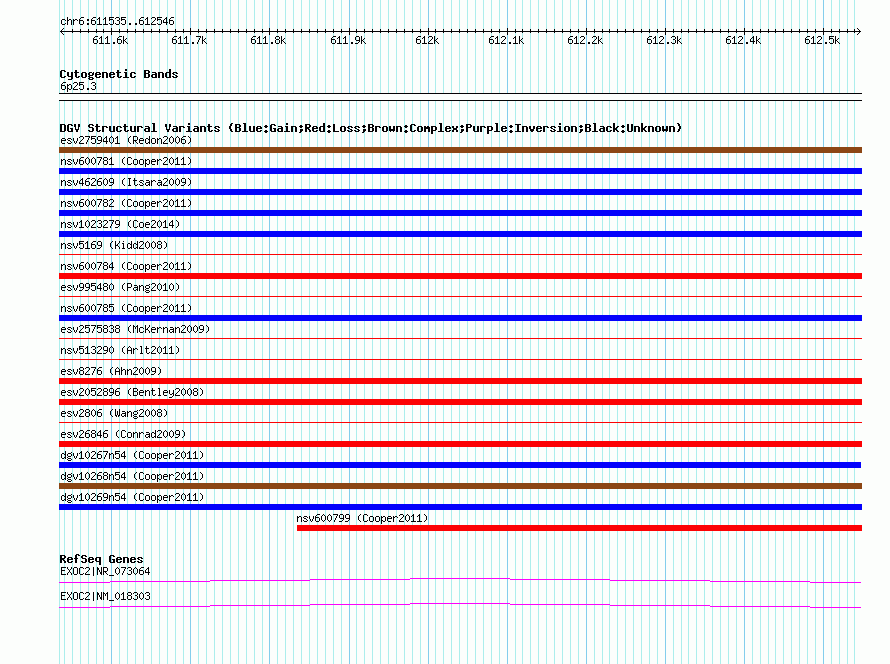Open the dgv10269n54 (Cooper2011) label
Image resolution: width=890 pixels, height=664 pixels.
pos(132,497)
